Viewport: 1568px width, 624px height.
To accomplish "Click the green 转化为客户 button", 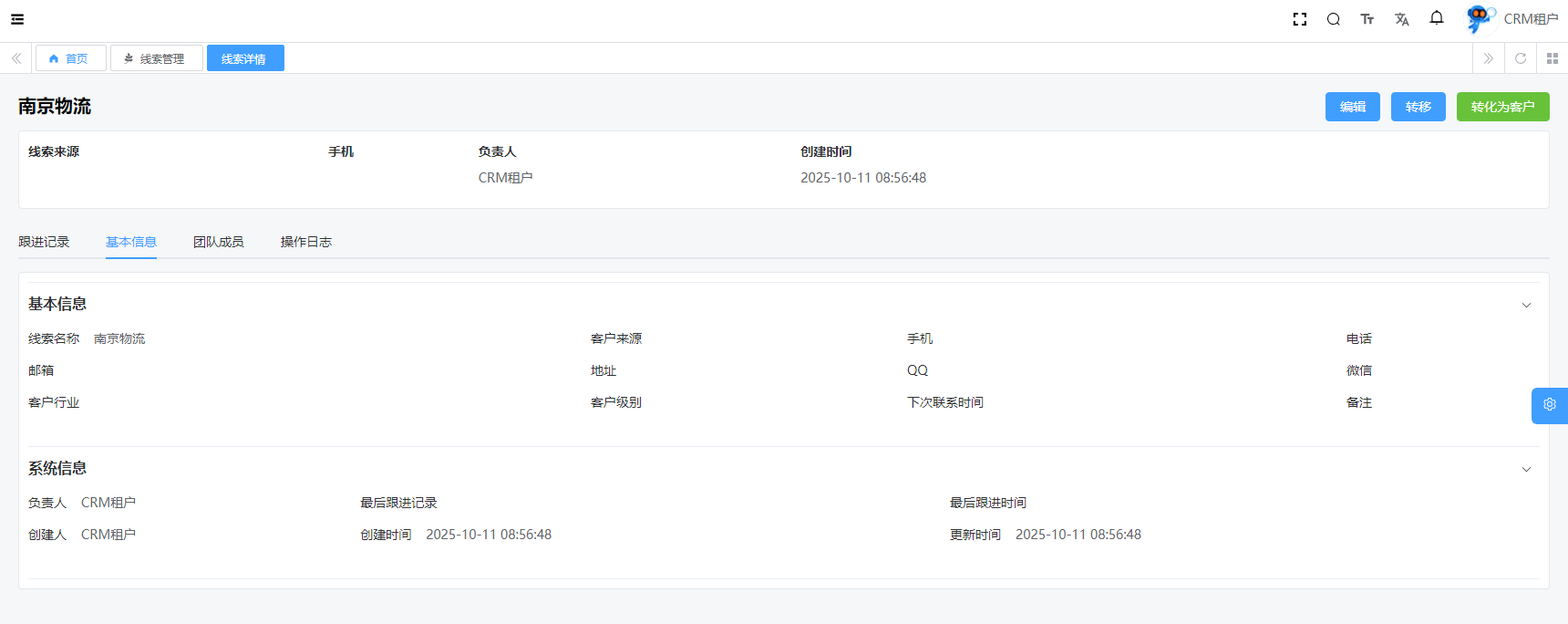I will [1502, 107].
